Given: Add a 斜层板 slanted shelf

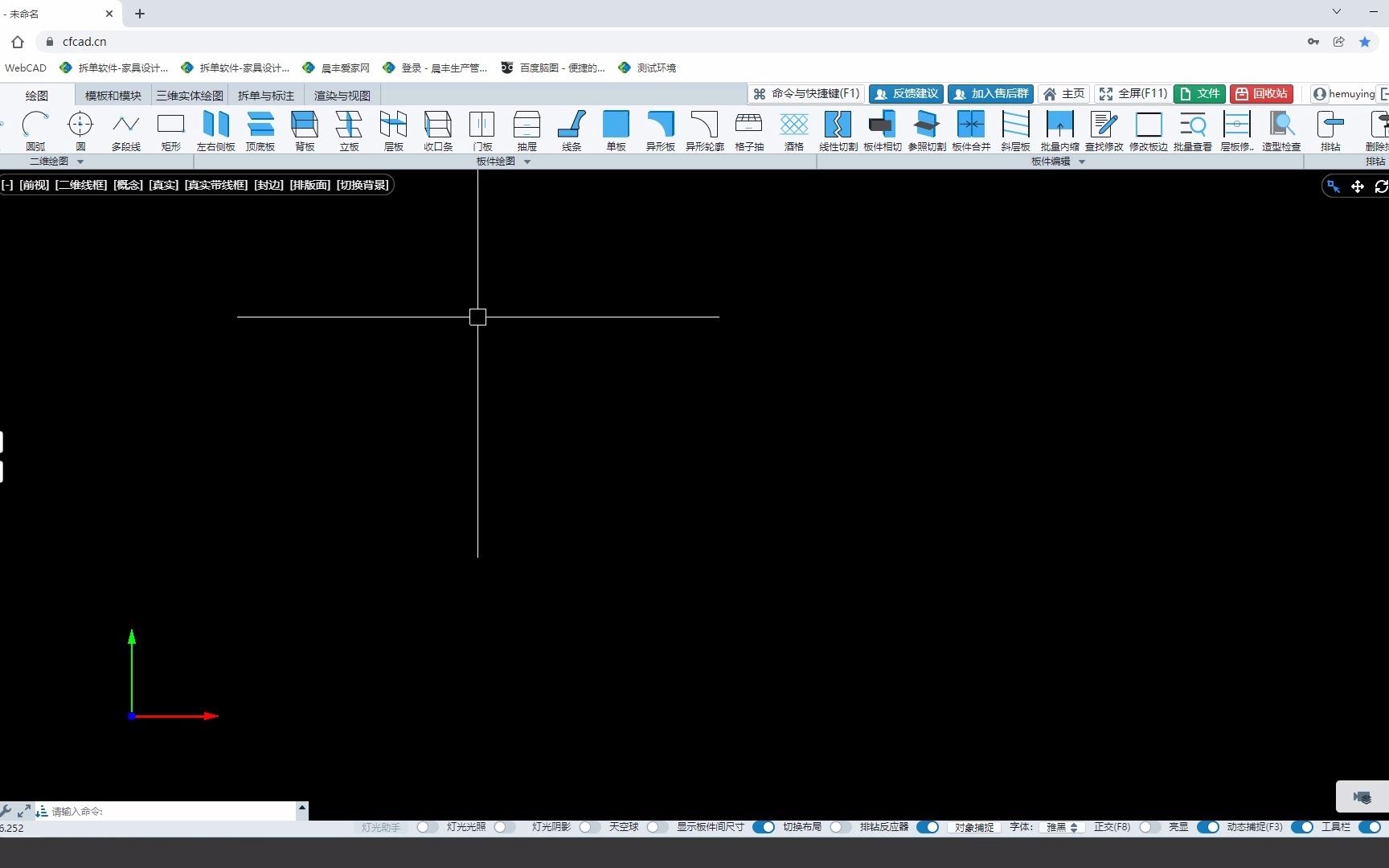Looking at the screenshot, I should 1015,130.
